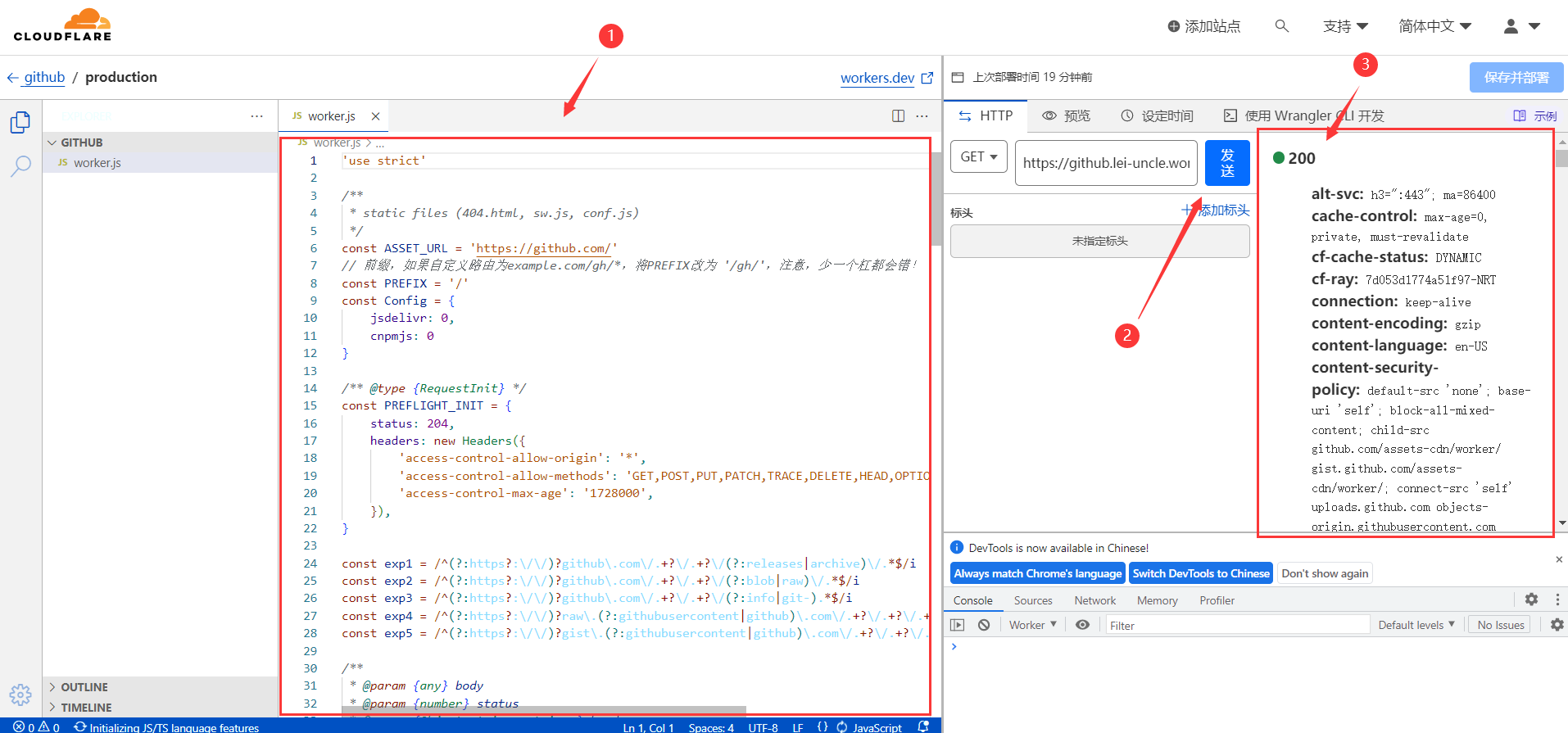This screenshot has height=733, width=1568.
Task: Click the 保存并部署 save and deploy button
Action: coord(1516,77)
